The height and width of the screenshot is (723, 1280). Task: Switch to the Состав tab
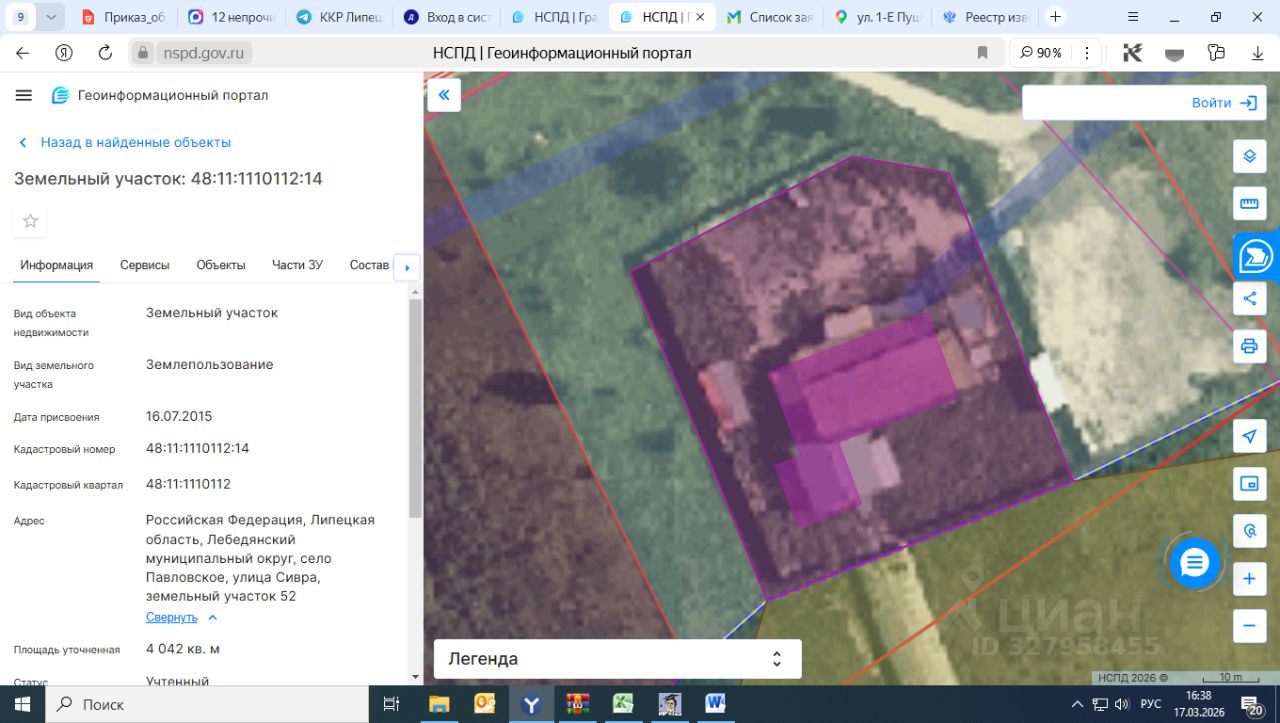tap(369, 265)
